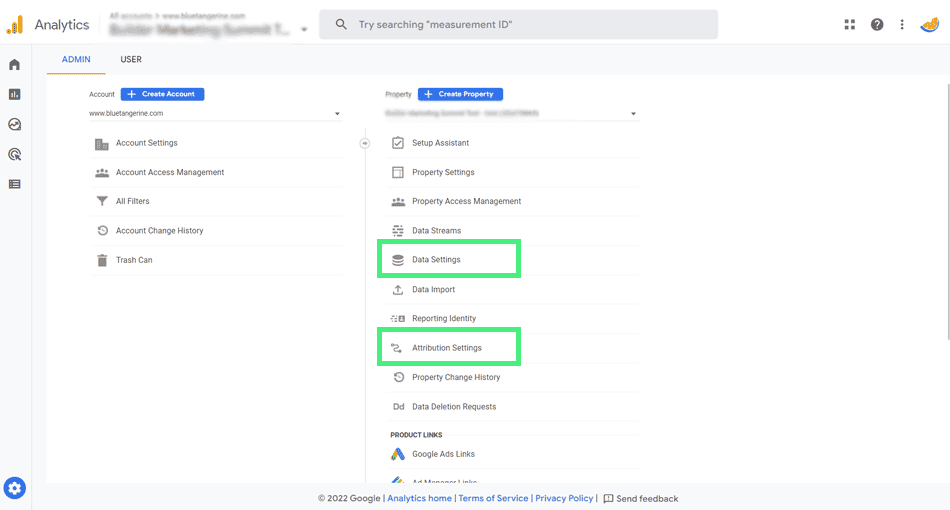950x510 pixels.
Task: Focus the search field
Action: [x=519, y=25]
